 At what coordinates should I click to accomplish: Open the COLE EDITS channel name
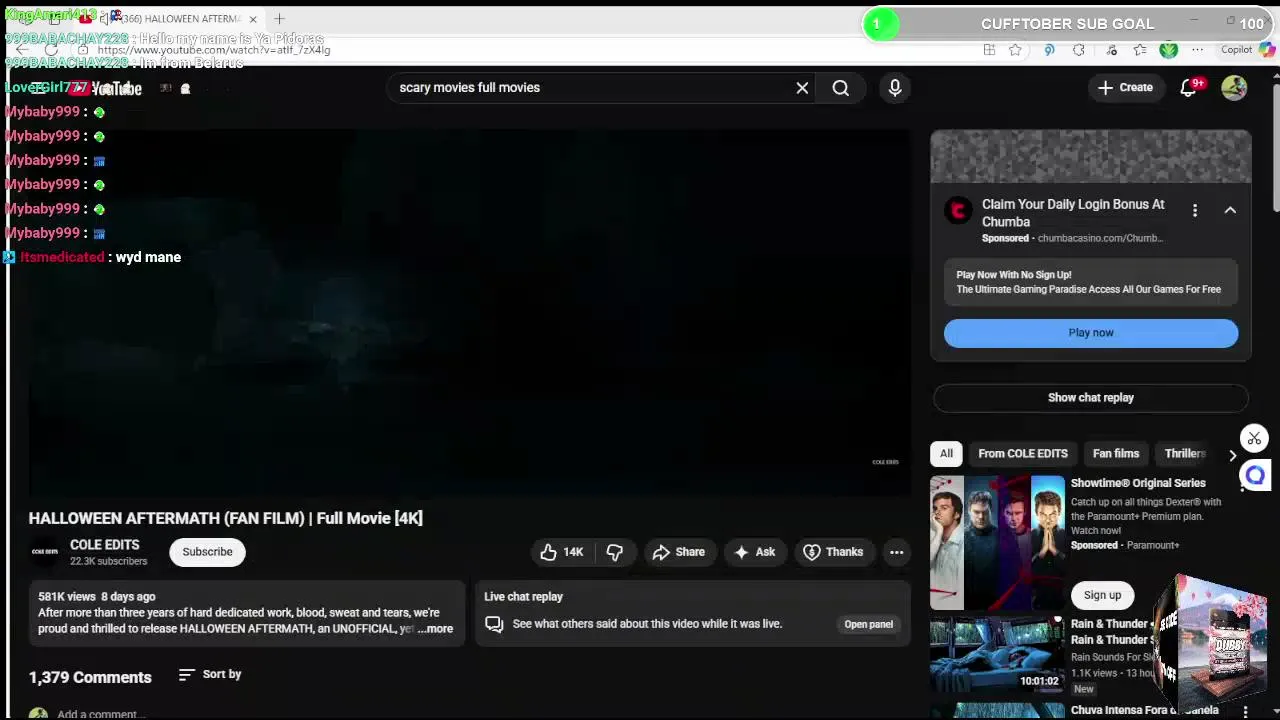[x=104, y=545]
